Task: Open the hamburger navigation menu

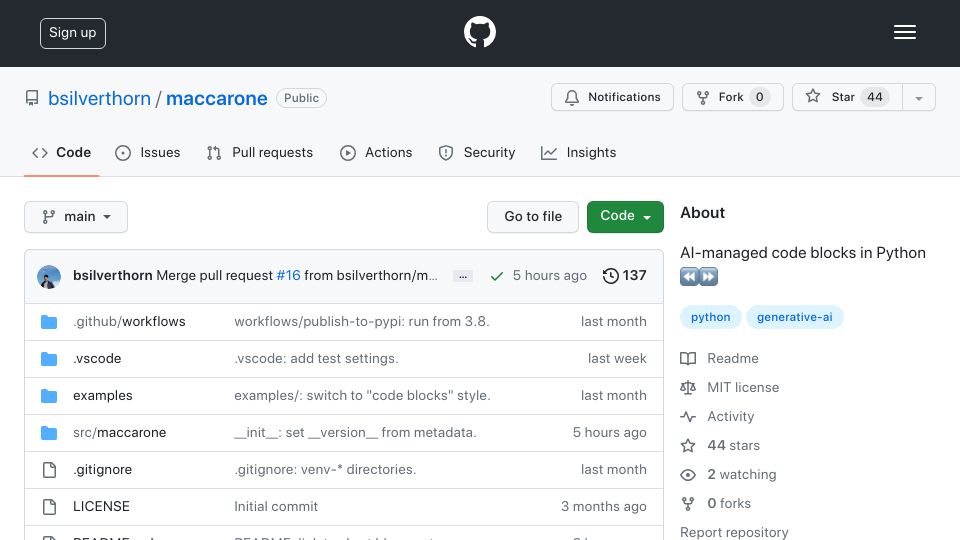Action: (904, 32)
